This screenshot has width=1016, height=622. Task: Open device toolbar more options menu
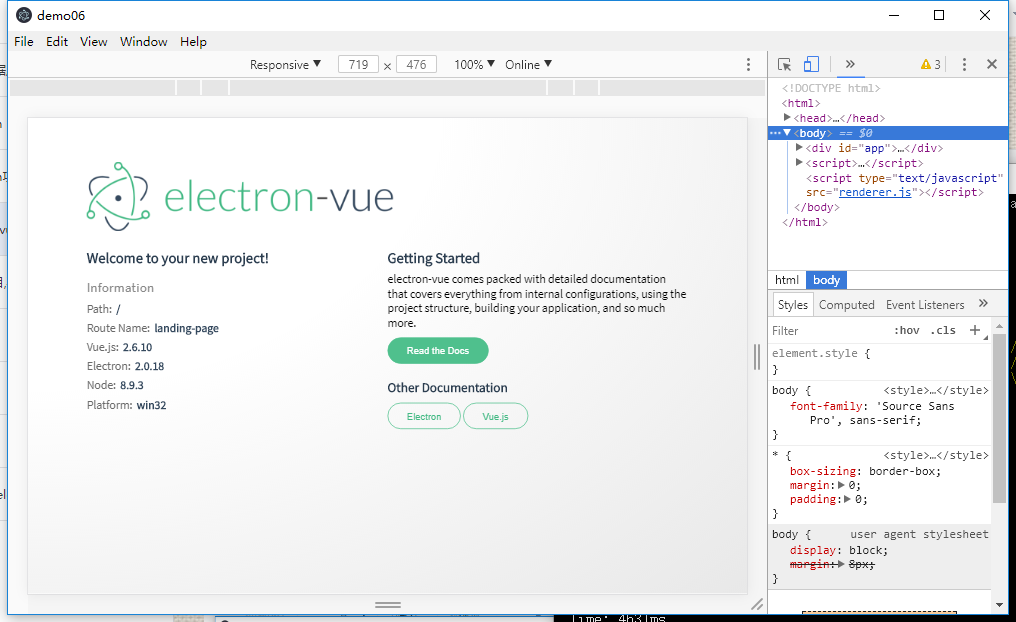[x=748, y=64]
